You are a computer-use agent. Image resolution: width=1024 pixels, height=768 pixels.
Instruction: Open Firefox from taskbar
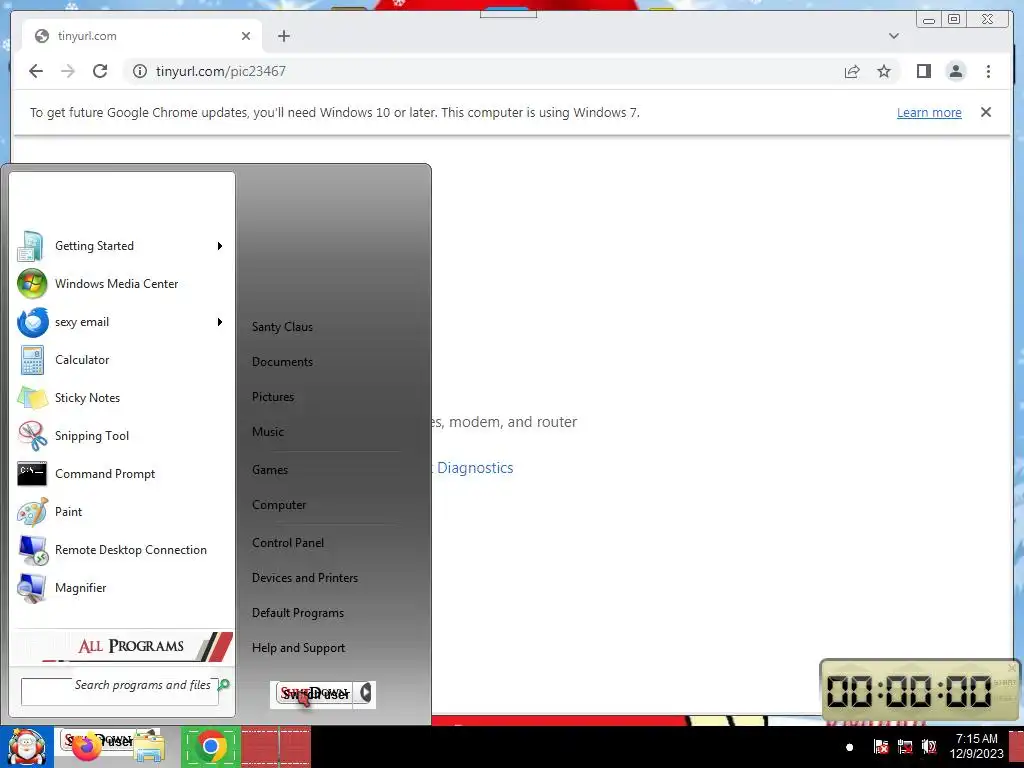[x=87, y=746]
